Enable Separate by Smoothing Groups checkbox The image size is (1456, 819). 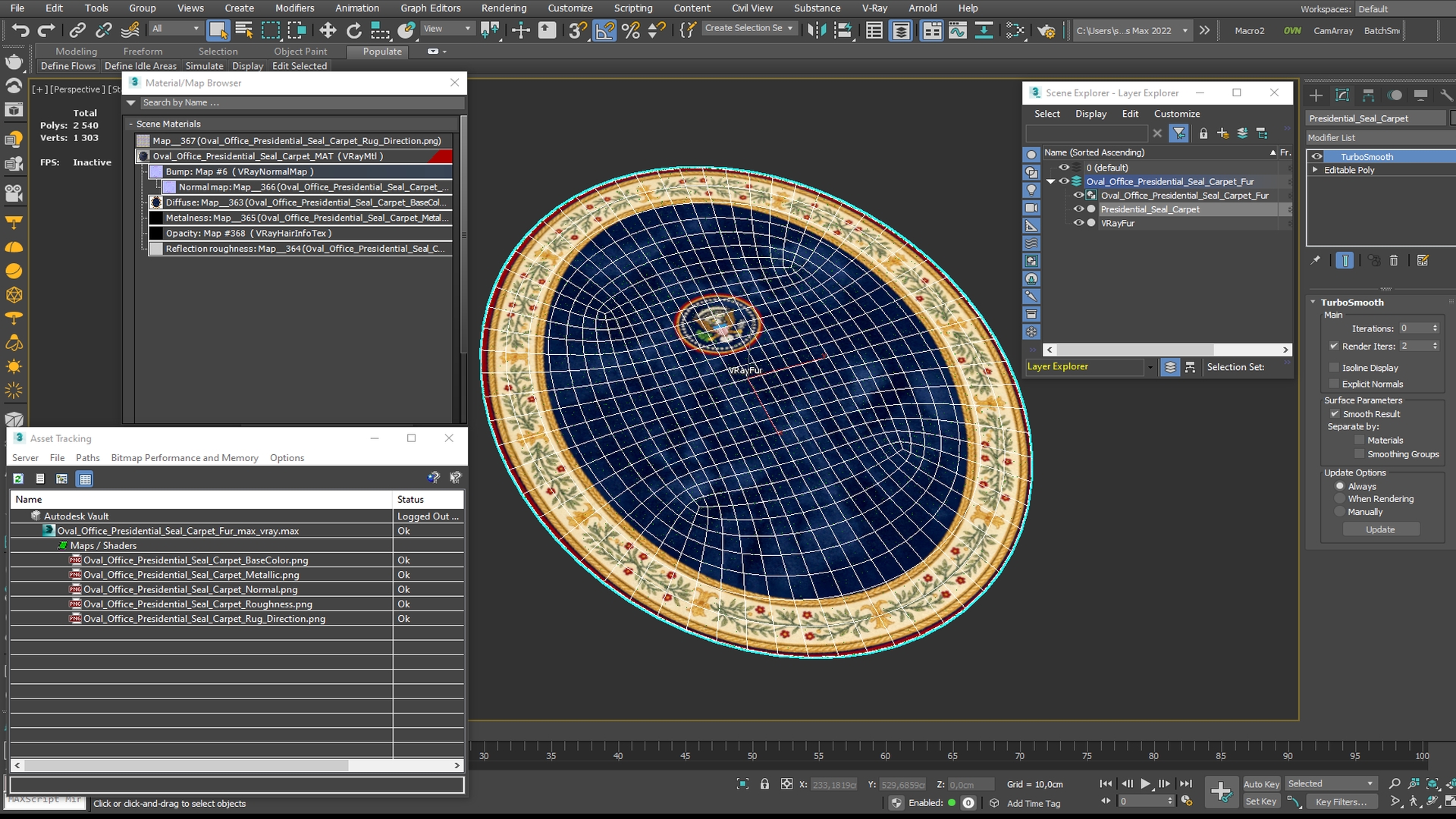1360,454
